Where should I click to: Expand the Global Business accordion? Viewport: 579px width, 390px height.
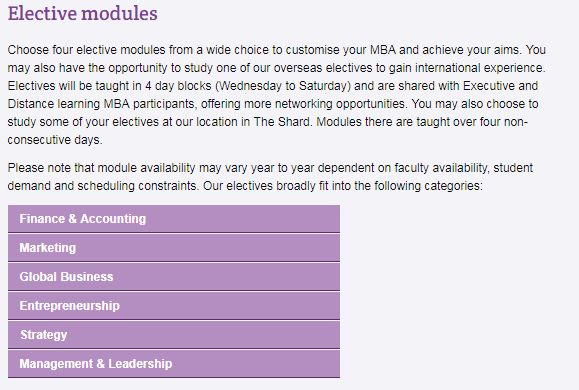[x=174, y=277]
